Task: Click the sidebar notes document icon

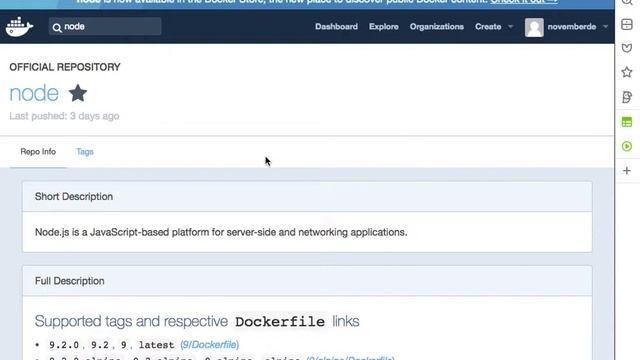Action: (627, 97)
